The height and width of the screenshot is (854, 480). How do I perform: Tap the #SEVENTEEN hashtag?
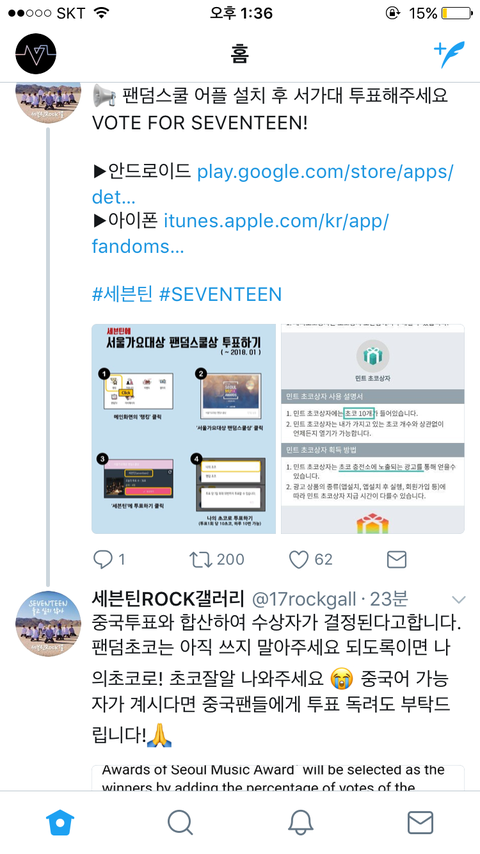220,294
